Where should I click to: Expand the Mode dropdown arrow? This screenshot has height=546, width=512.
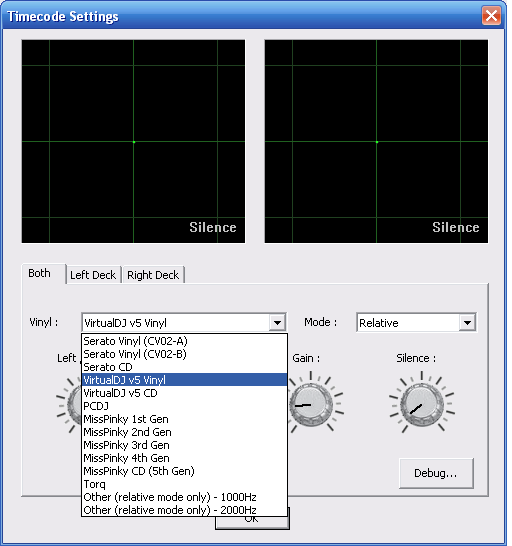[467, 322]
